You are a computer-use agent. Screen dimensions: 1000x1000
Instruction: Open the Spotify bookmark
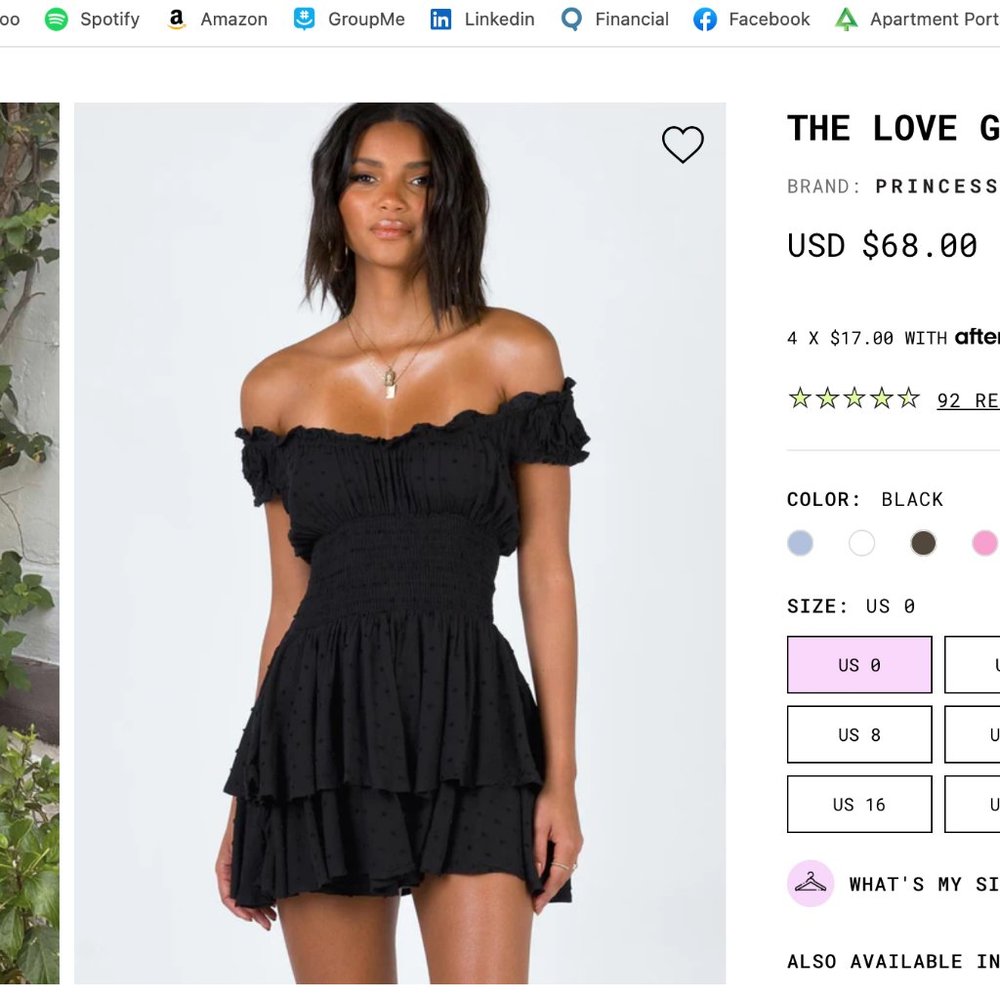(91, 19)
